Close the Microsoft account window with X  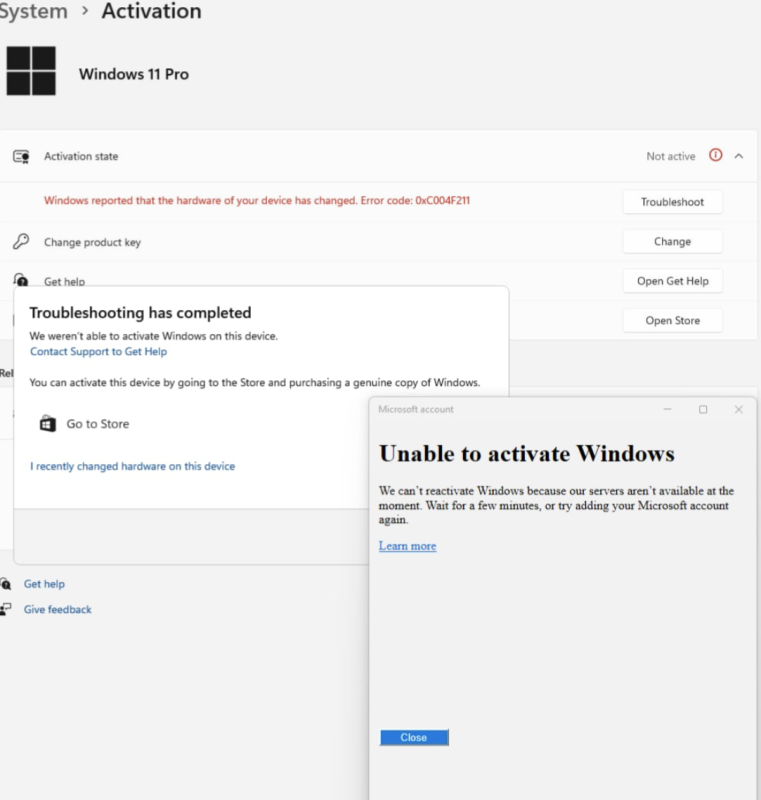pyautogui.click(x=739, y=409)
